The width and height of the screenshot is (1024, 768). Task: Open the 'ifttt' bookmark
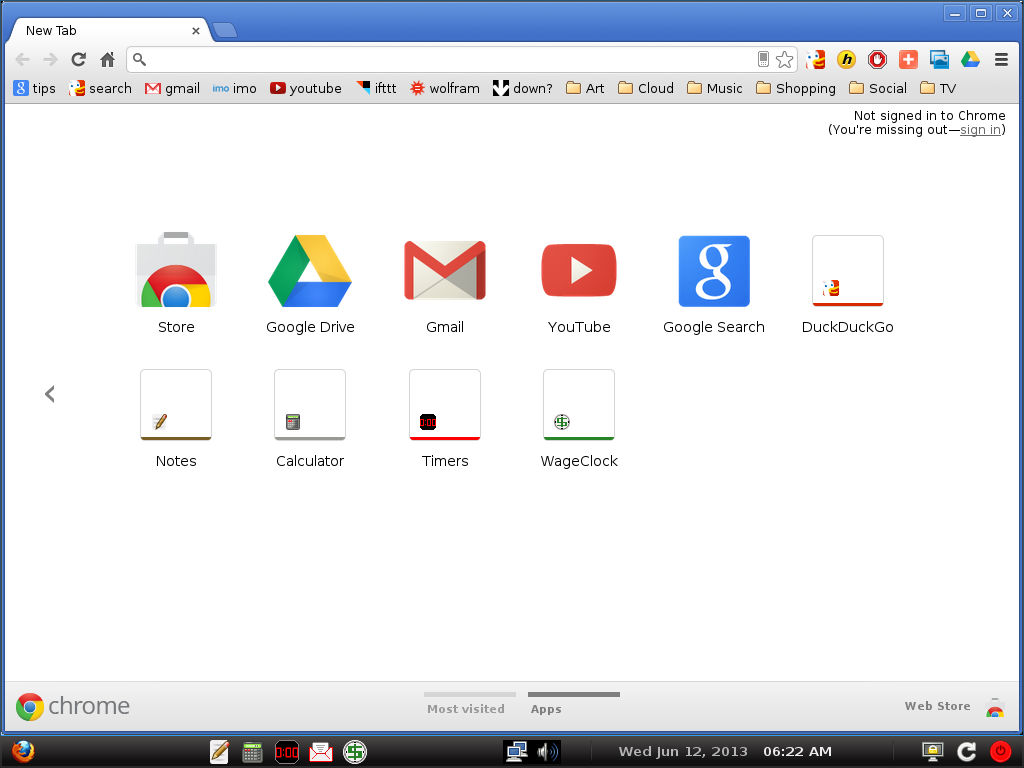tap(377, 88)
